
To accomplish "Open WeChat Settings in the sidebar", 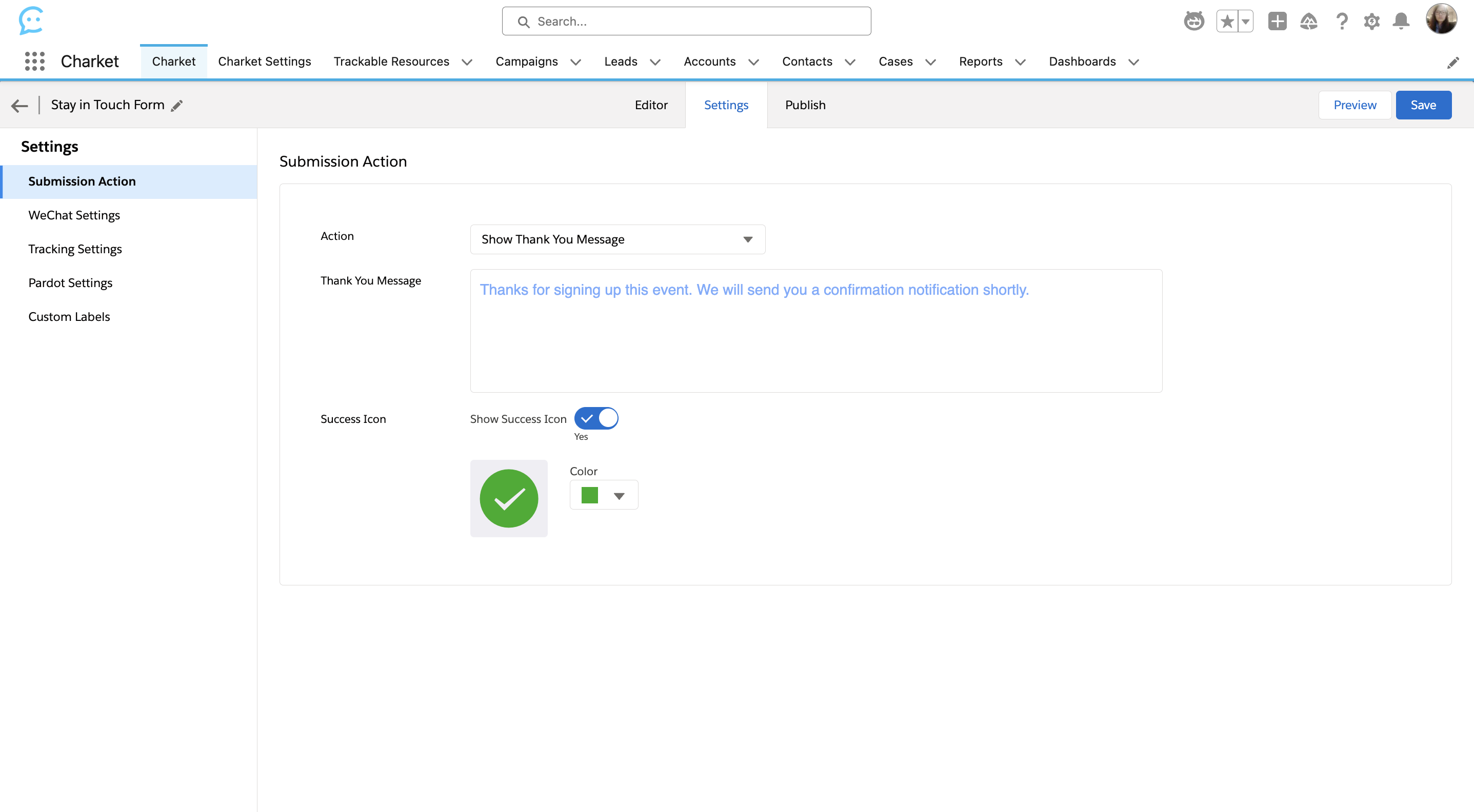I will point(74,215).
